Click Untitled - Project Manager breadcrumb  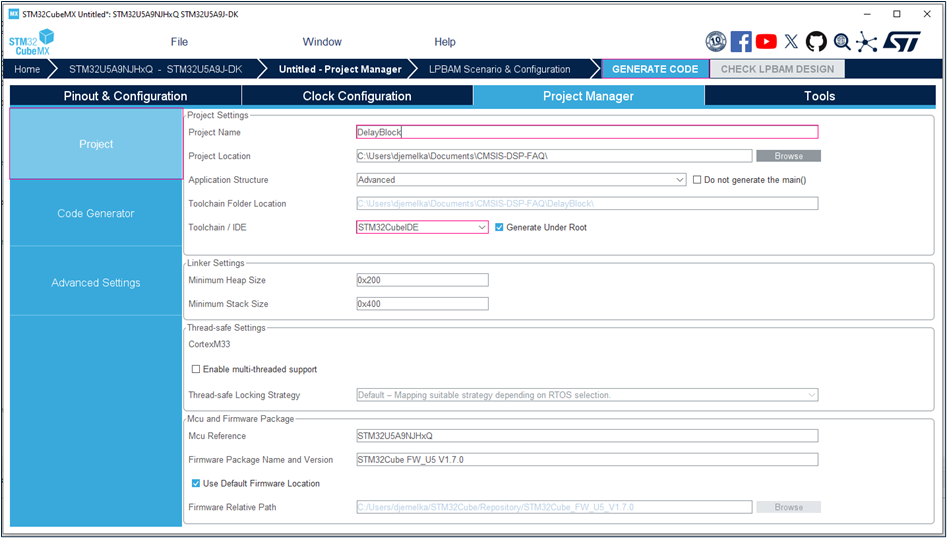pos(340,69)
